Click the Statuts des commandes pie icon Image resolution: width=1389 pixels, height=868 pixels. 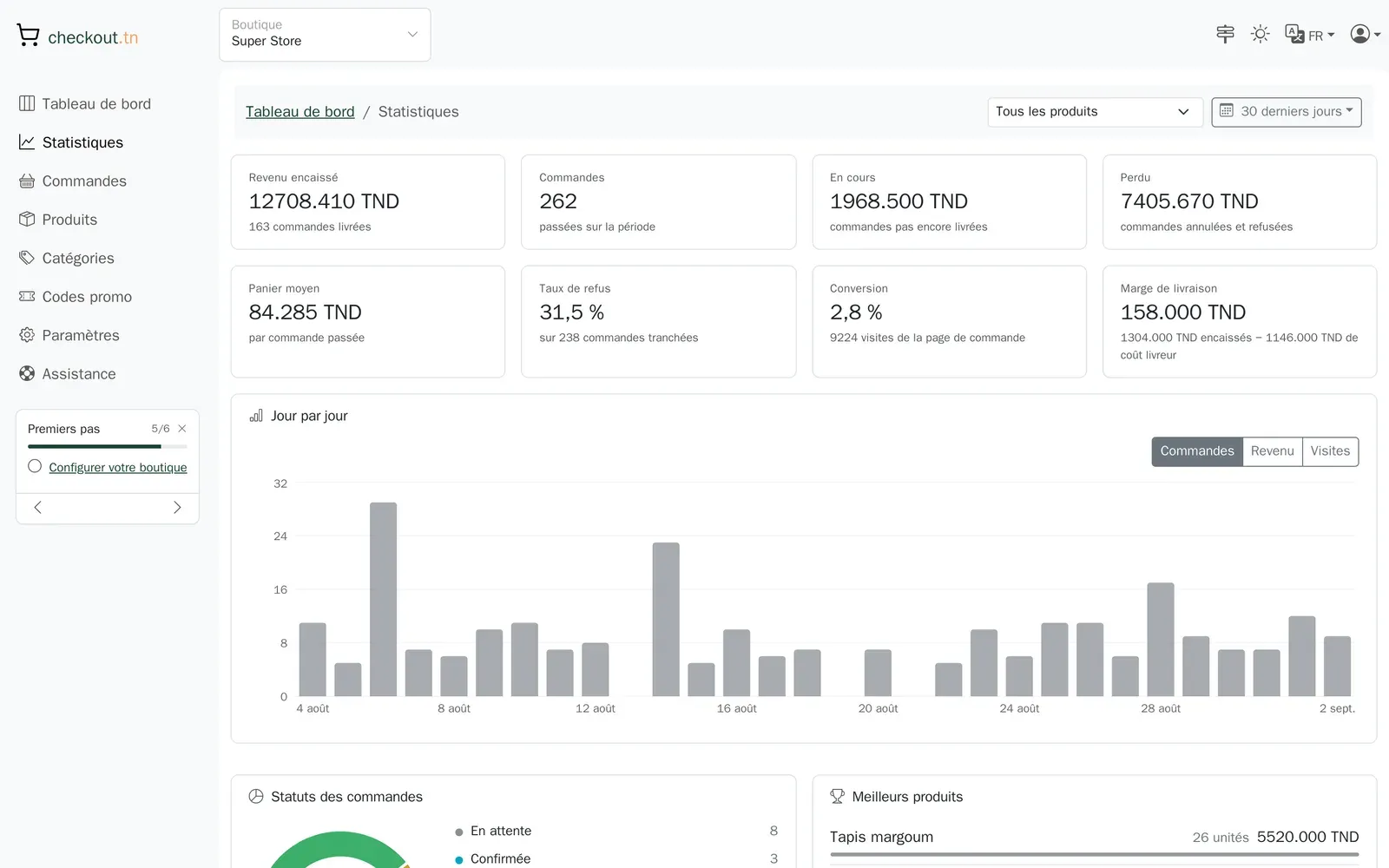tap(256, 797)
